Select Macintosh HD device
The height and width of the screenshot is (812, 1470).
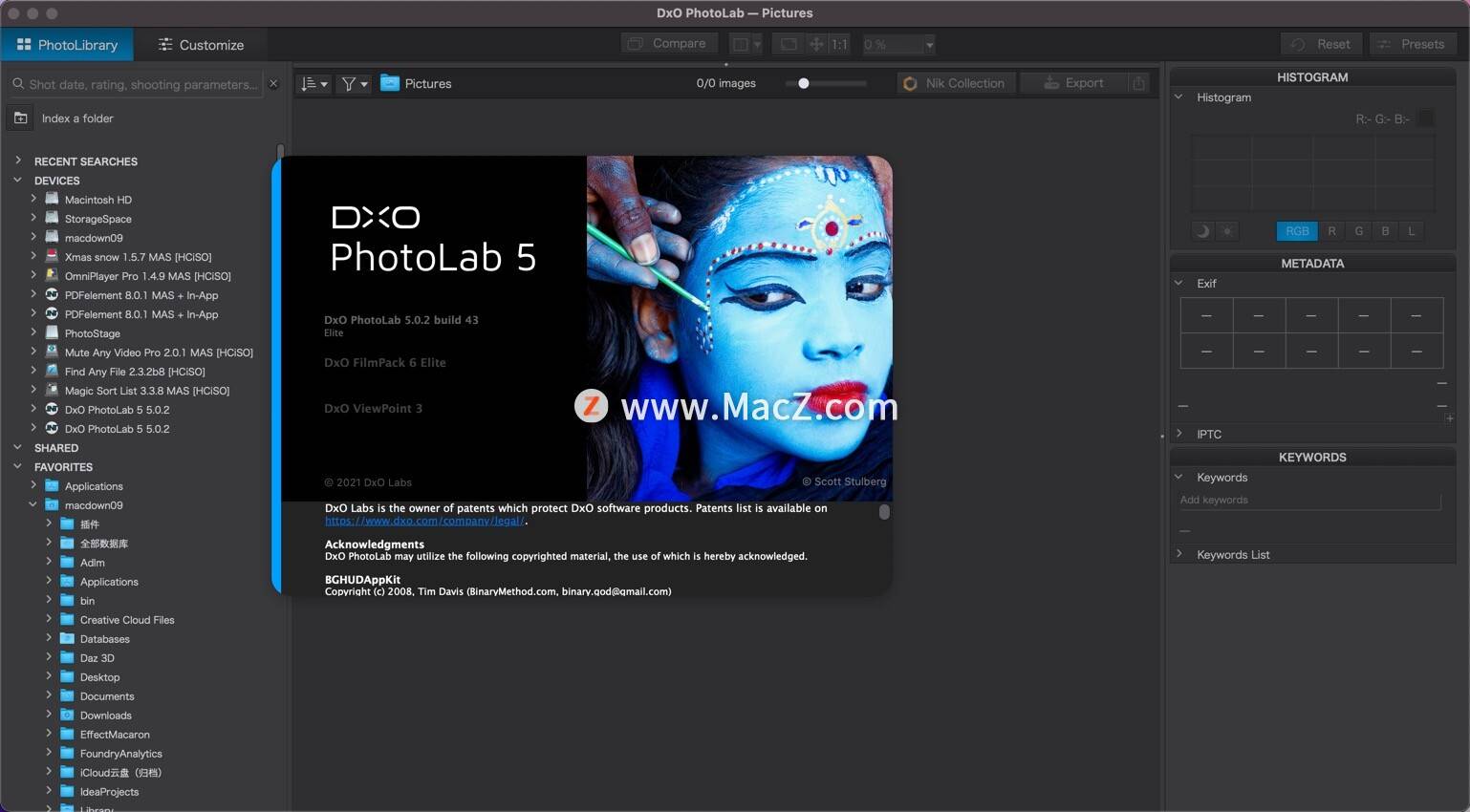(97, 200)
